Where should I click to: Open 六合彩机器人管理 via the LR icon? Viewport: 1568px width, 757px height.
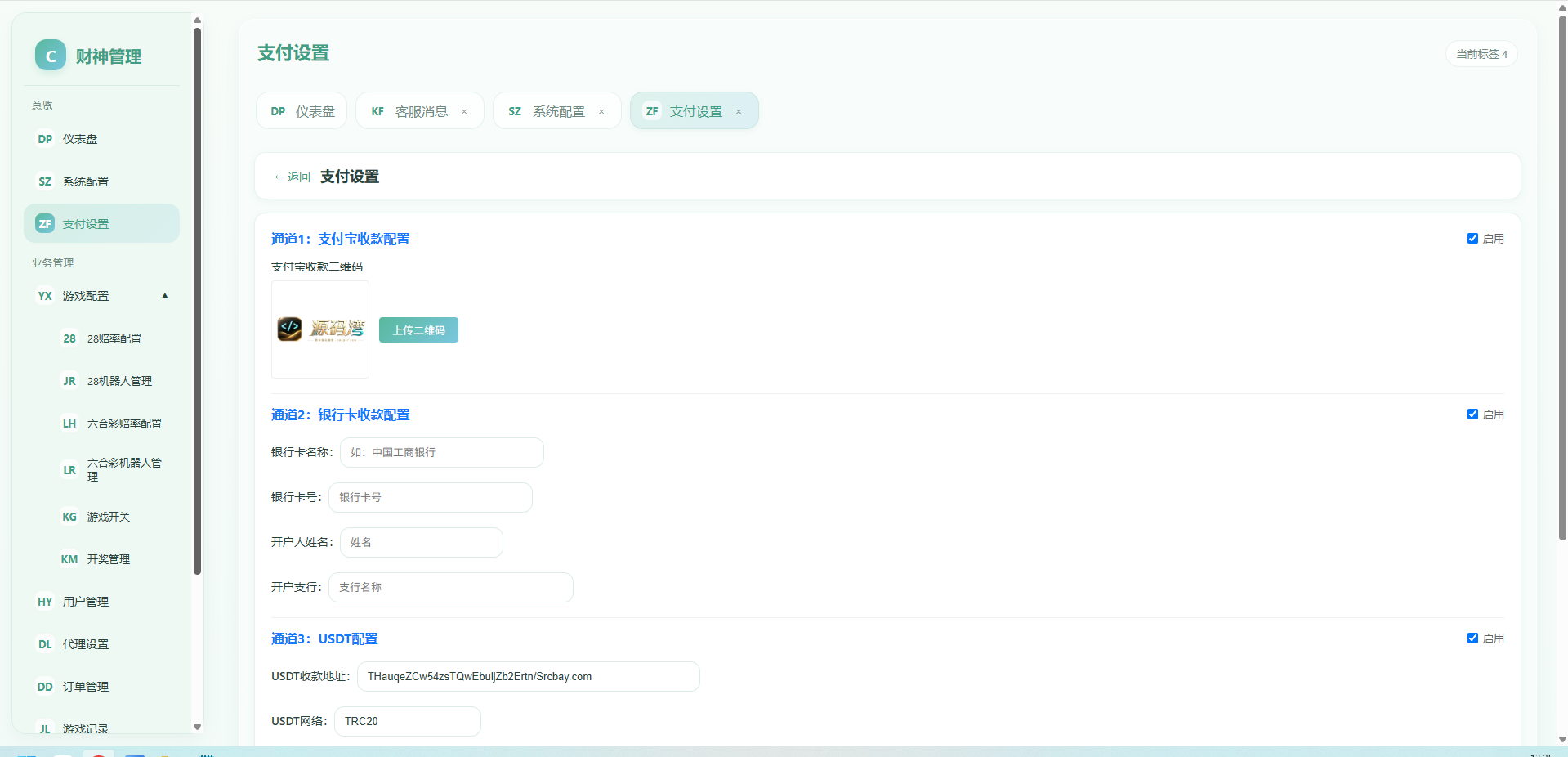(x=69, y=470)
